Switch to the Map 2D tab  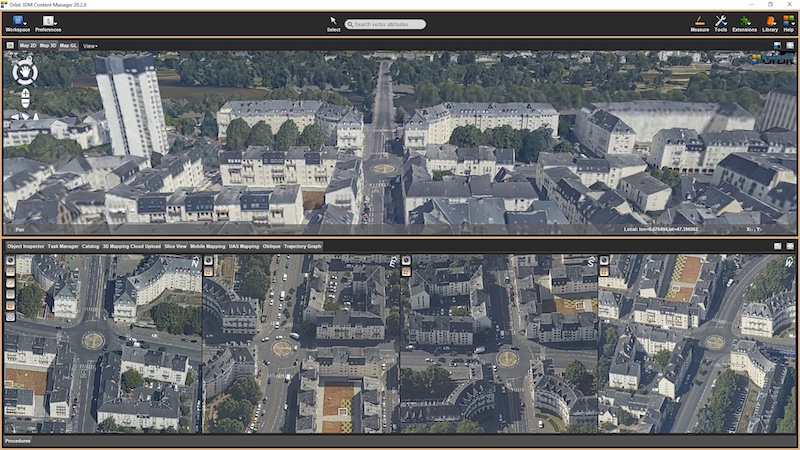point(28,45)
